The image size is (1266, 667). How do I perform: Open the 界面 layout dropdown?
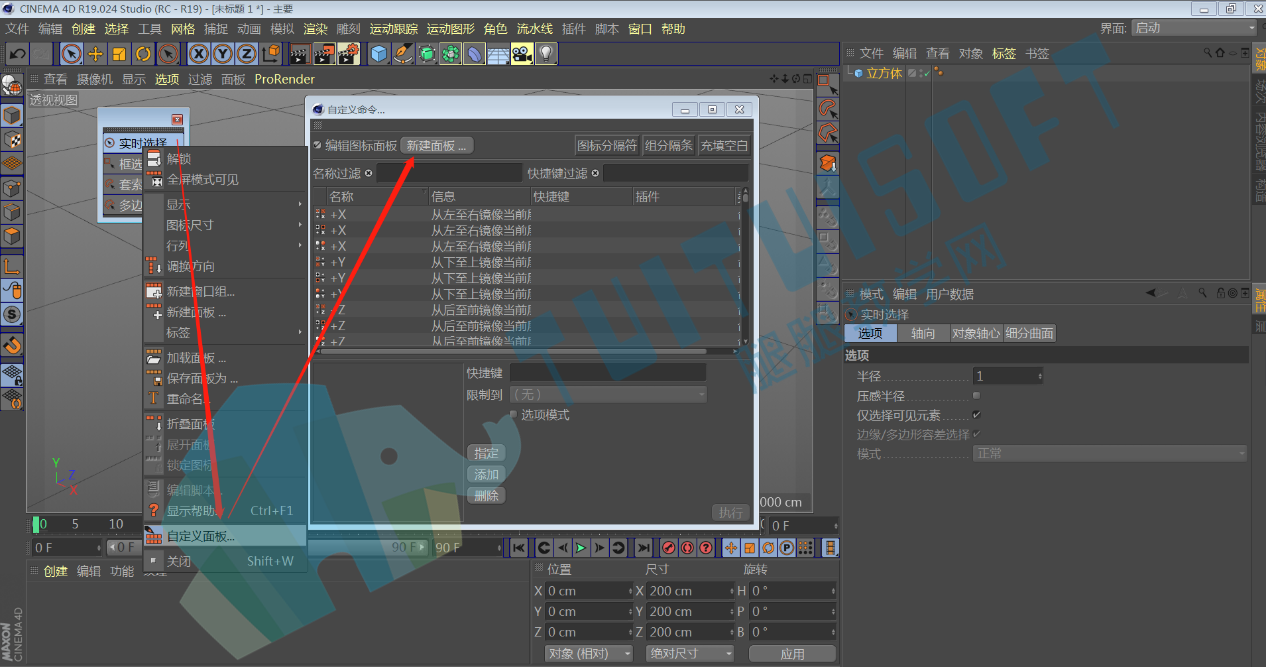[1193, 28]
